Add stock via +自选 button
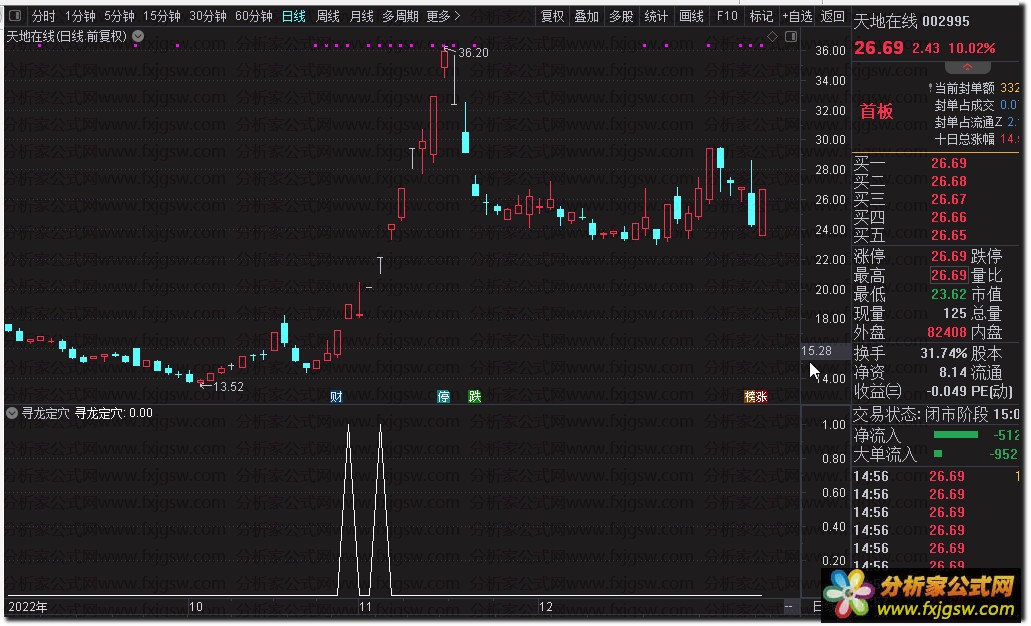Image resolution: width=1031 pixels, height=626 pixels. pos(797,16)
